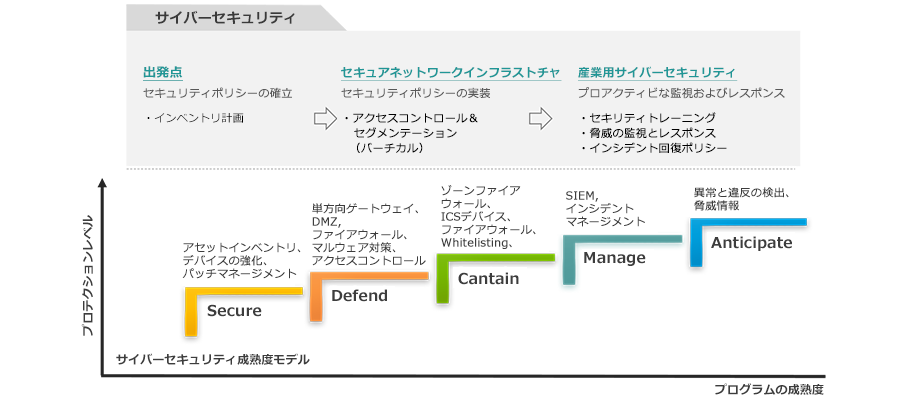Select the text DMZ
This screenshot has height=400, width=910.
324,222
